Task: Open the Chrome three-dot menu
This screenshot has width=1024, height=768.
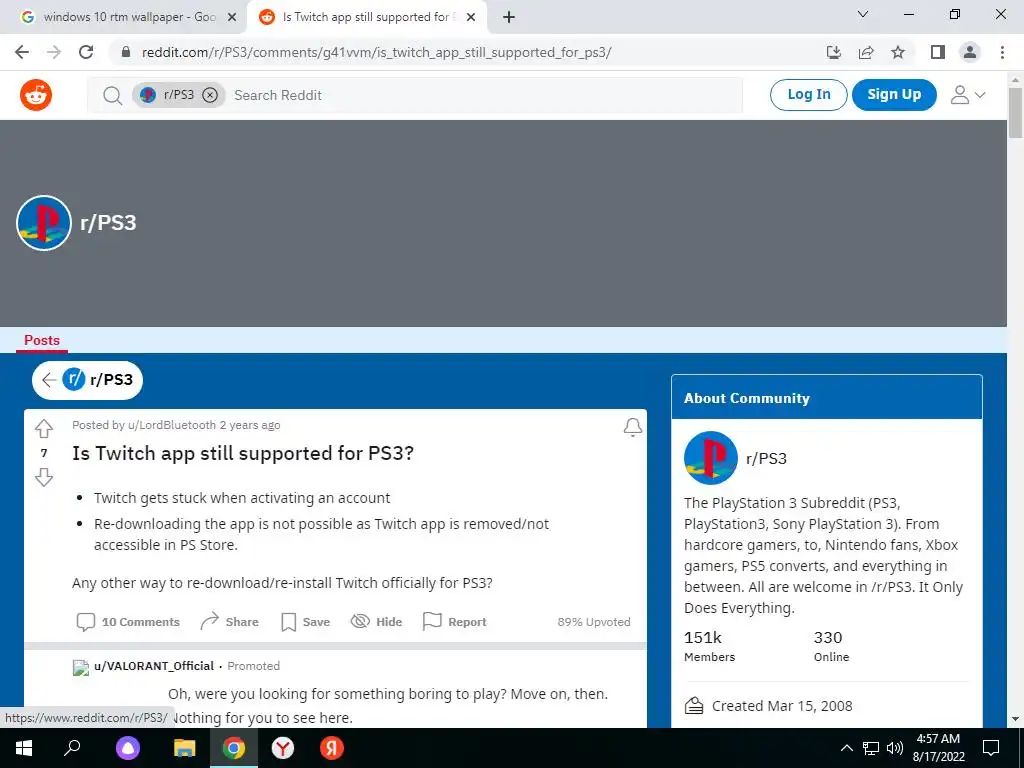Action: (x=1002, y=52)
